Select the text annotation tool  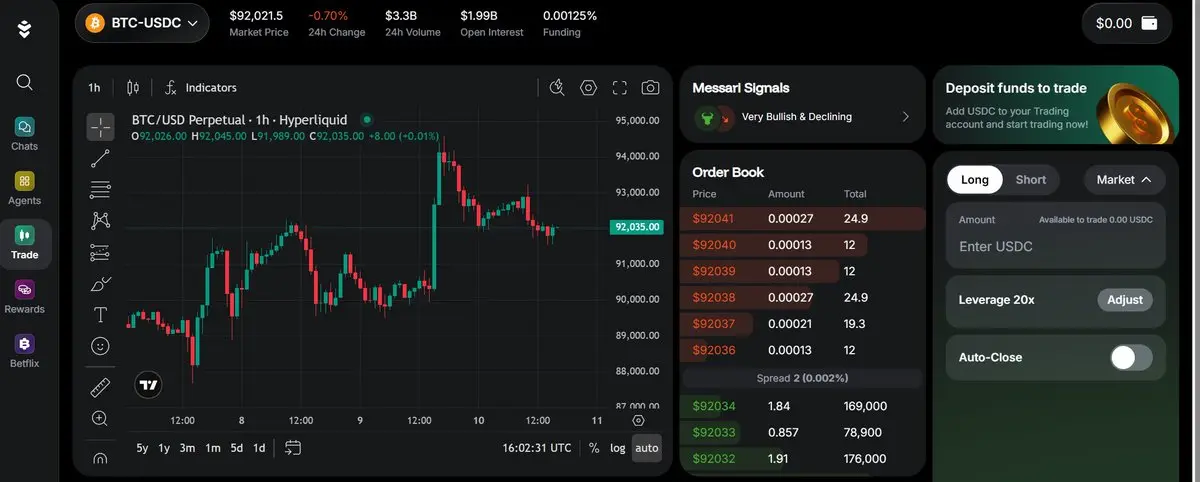coord(100,314)
